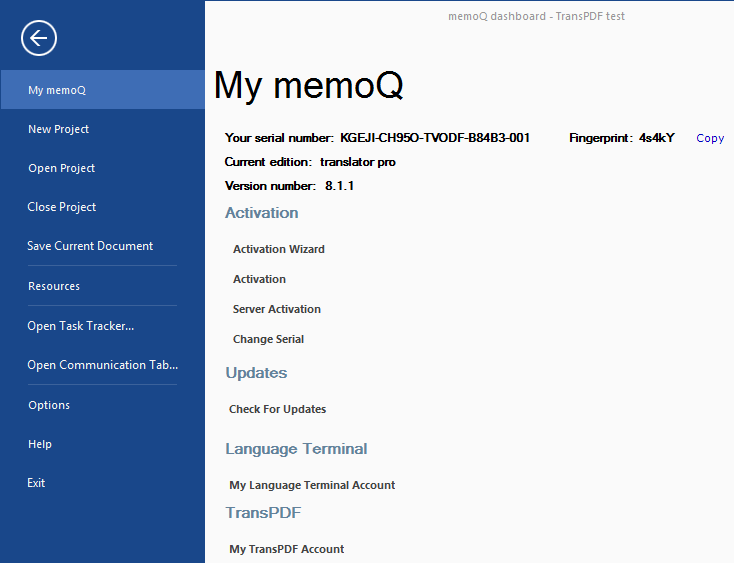The height and width of the screenshot is (563, 734).
Task: Click serial number KGEJI-CH95O-TVODF-B84B3-001
Action: point(435,138)
